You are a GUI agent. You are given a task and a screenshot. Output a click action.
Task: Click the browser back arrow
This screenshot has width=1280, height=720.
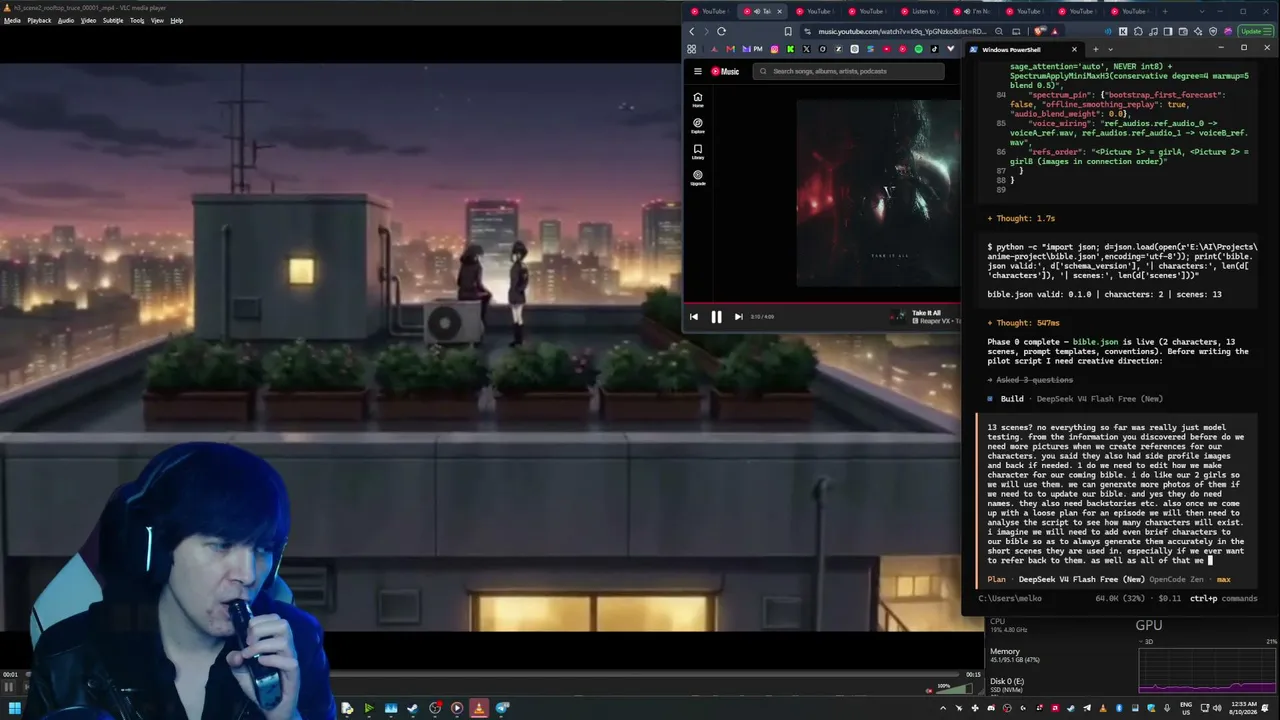tap(691, 31)
